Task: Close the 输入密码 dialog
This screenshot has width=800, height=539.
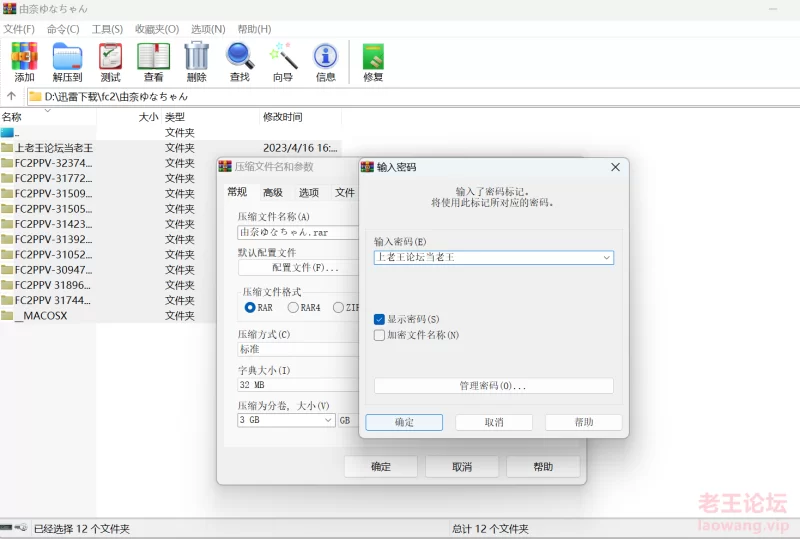Action: point(615,167)
